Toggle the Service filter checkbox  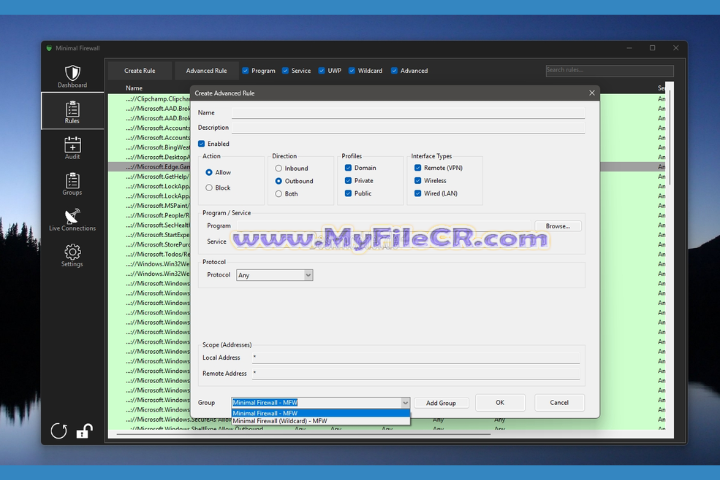tap(285, 70)
